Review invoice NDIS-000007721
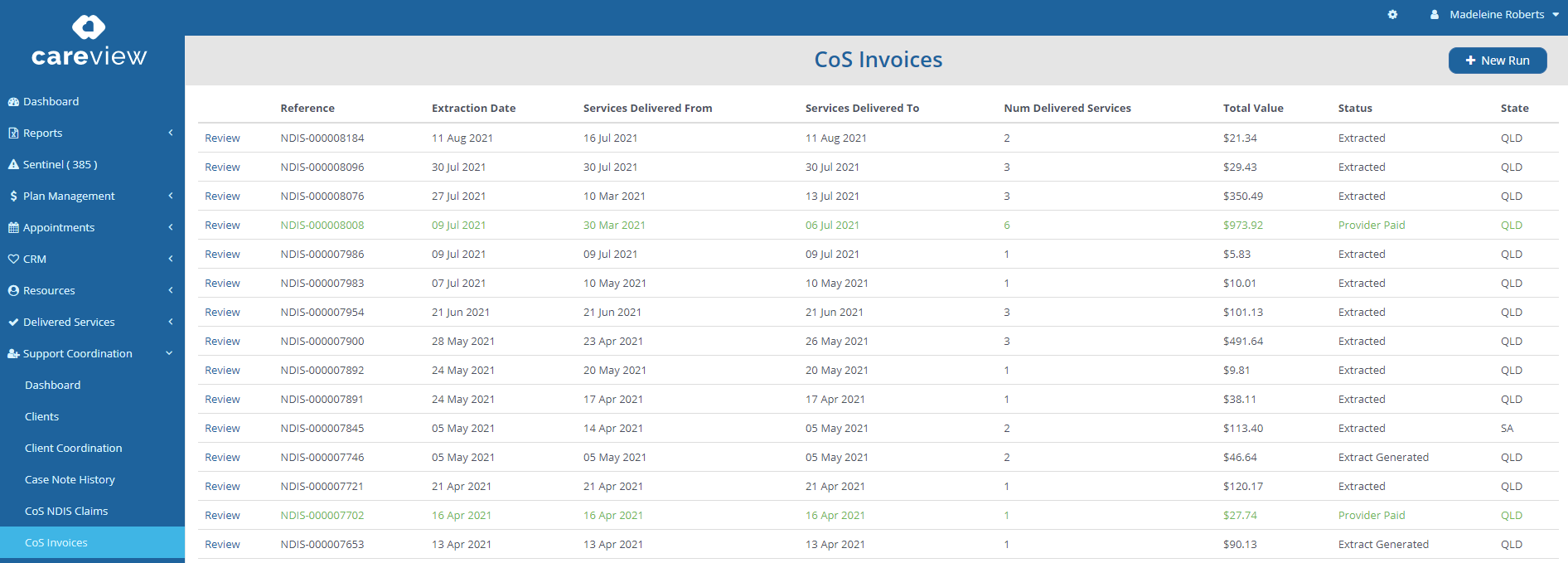This screenshot has width=1568, height=563. (x=222, y=487)
